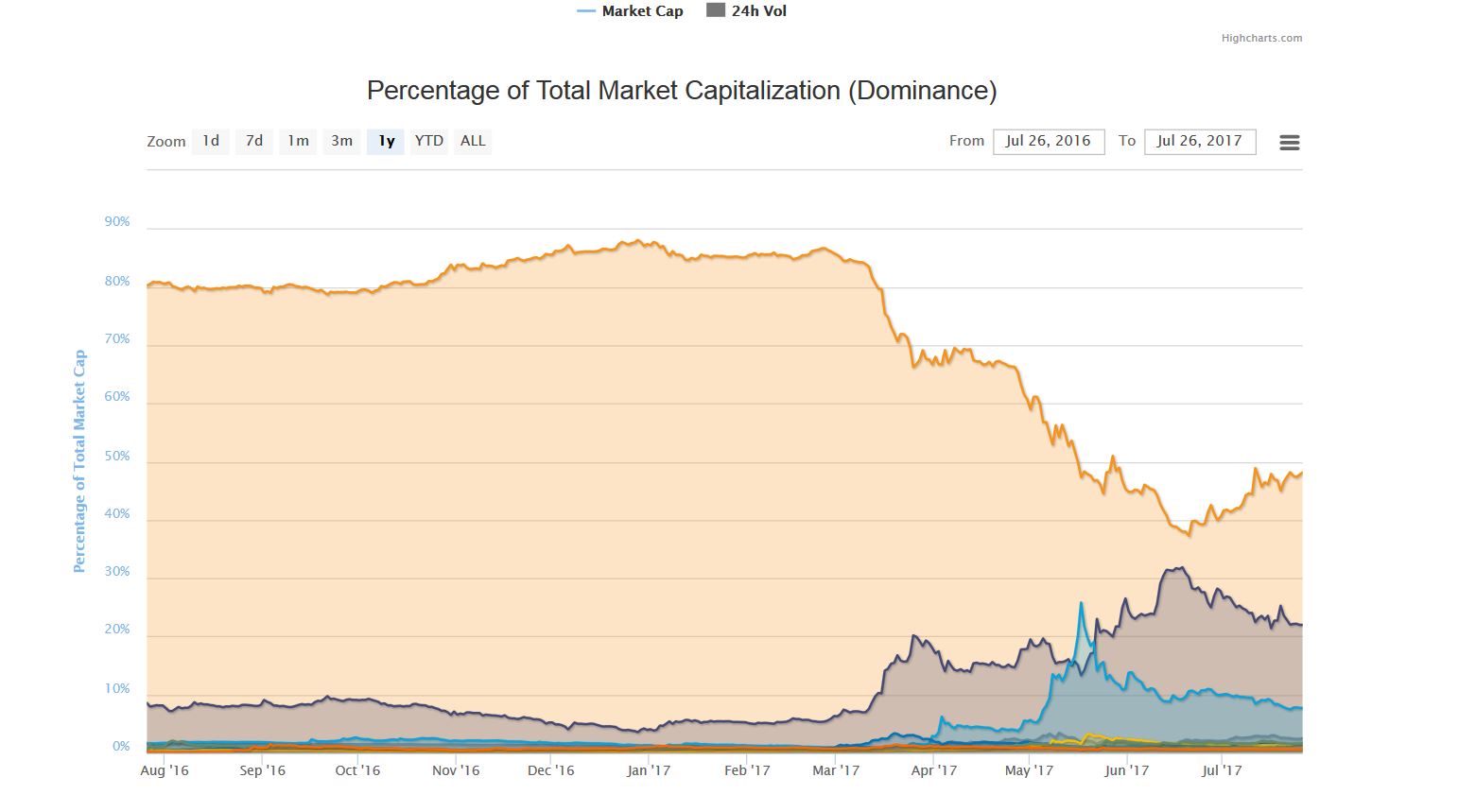Open the Highcharts.com link
This screenshot has height=812, width=1476.
tap(1262, 38)
